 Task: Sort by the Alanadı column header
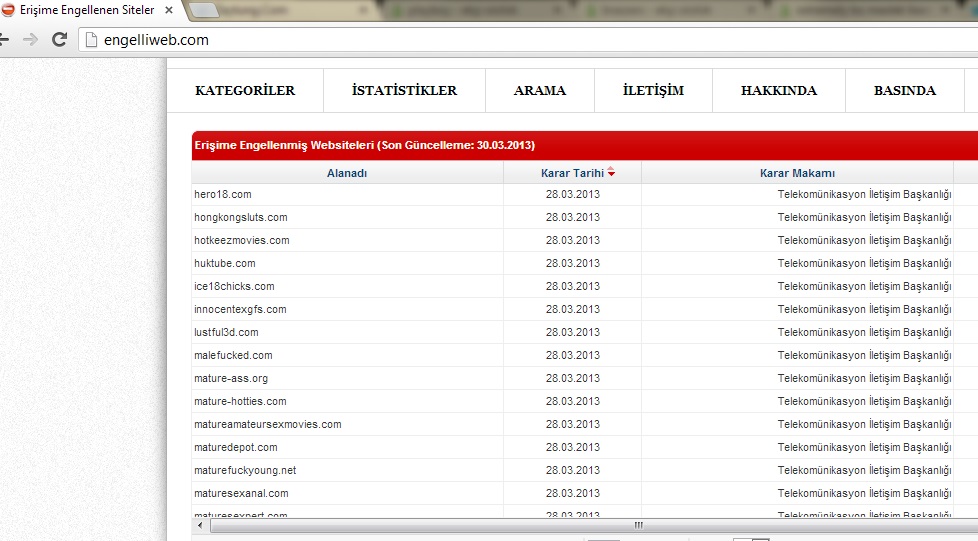coord(347,173)
